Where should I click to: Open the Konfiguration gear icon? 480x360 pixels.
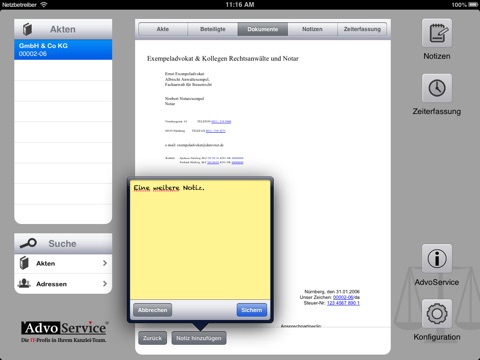(437, 314)
